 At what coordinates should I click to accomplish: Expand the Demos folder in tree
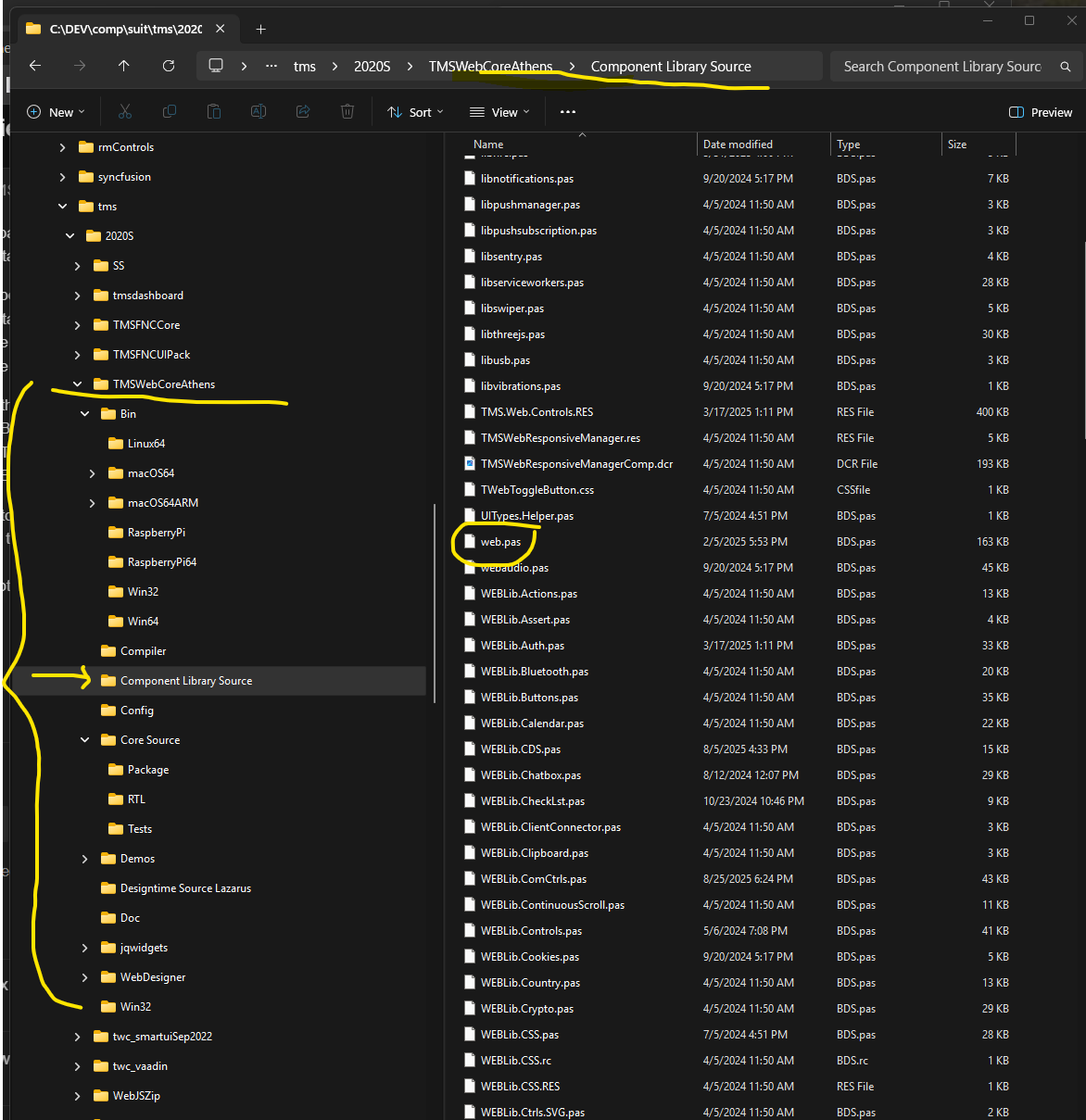click(84, 859)
